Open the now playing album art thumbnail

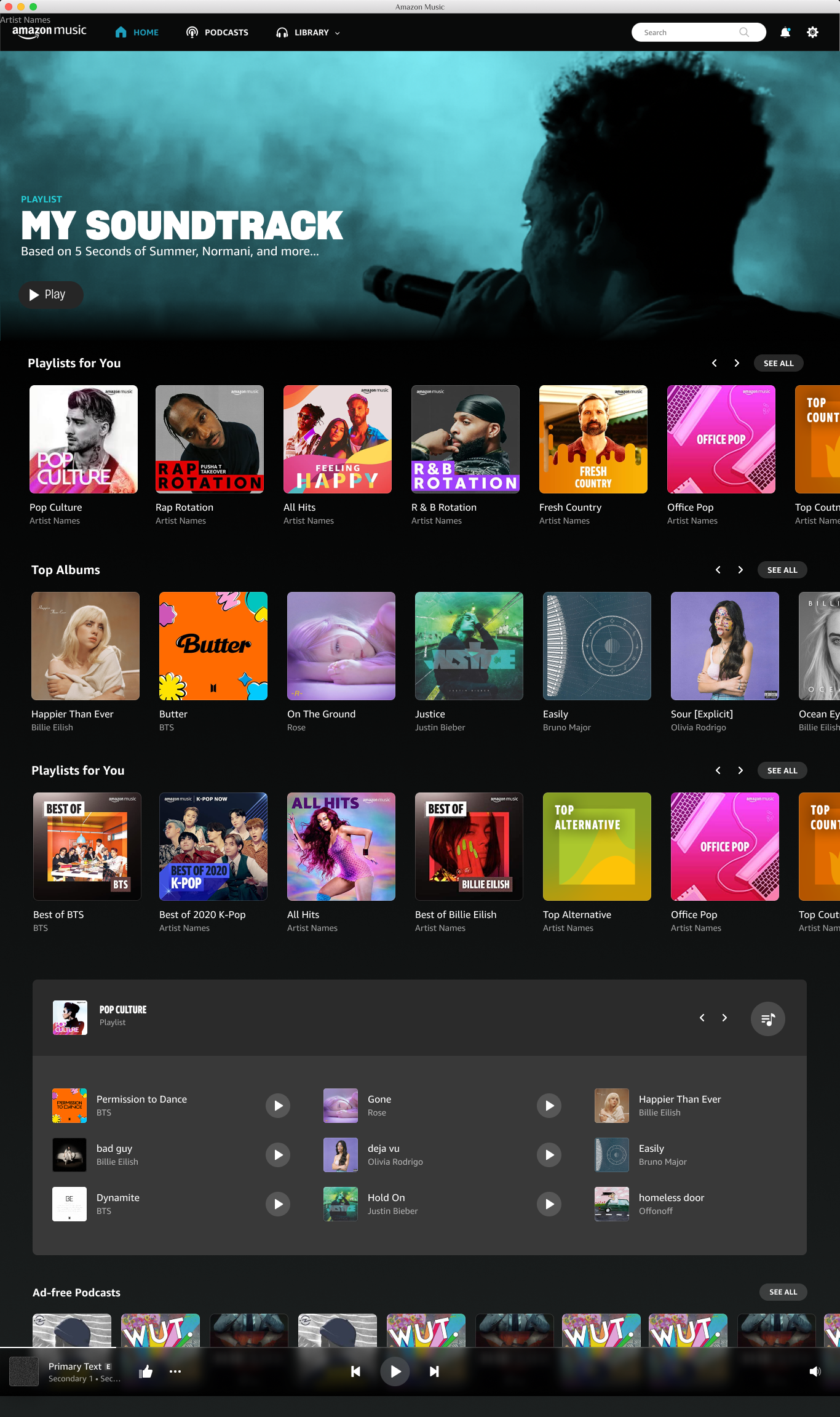point(24,1371)
